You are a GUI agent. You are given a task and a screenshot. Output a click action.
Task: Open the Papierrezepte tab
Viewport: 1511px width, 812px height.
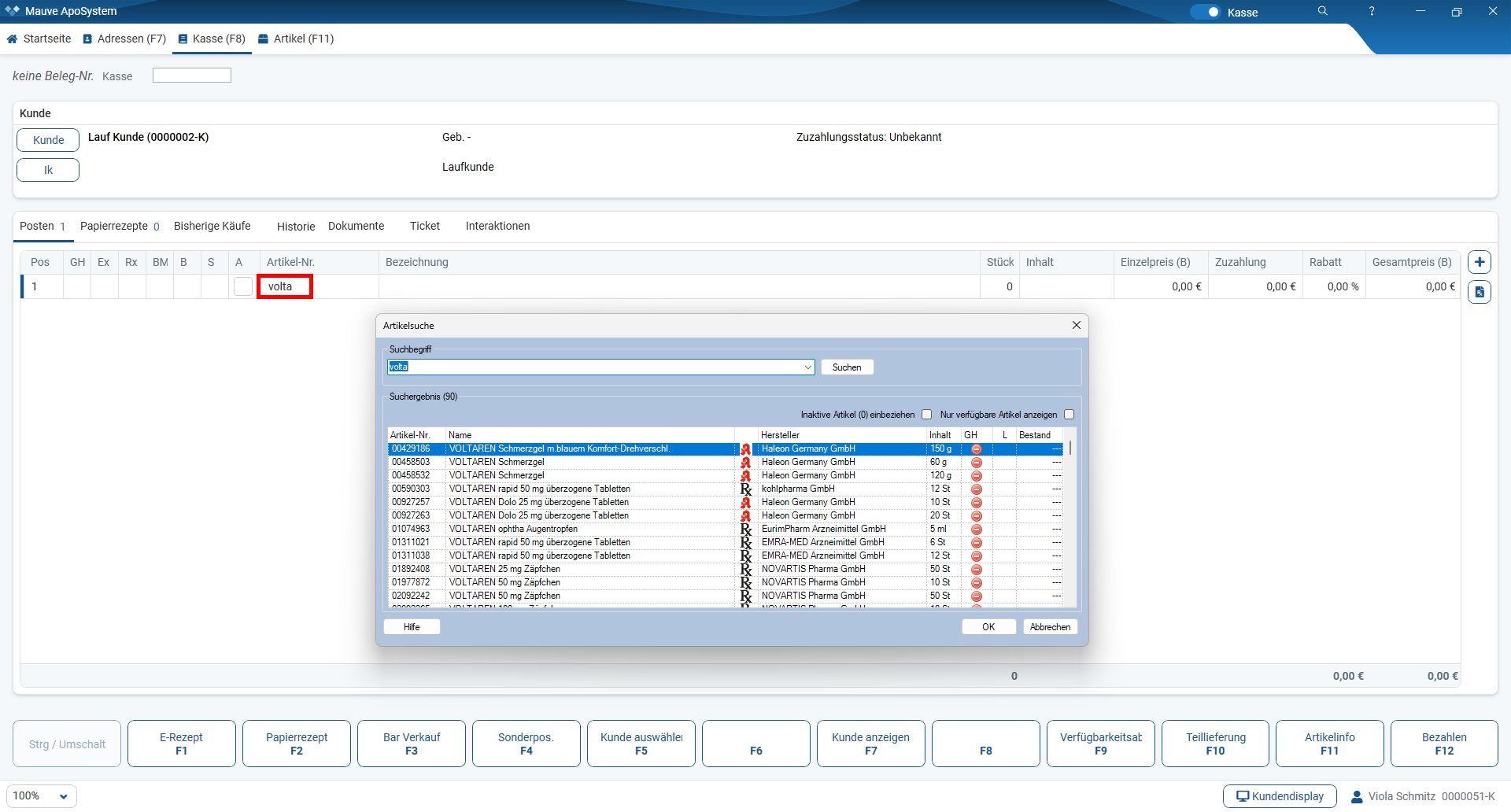(x=120, y=226)
